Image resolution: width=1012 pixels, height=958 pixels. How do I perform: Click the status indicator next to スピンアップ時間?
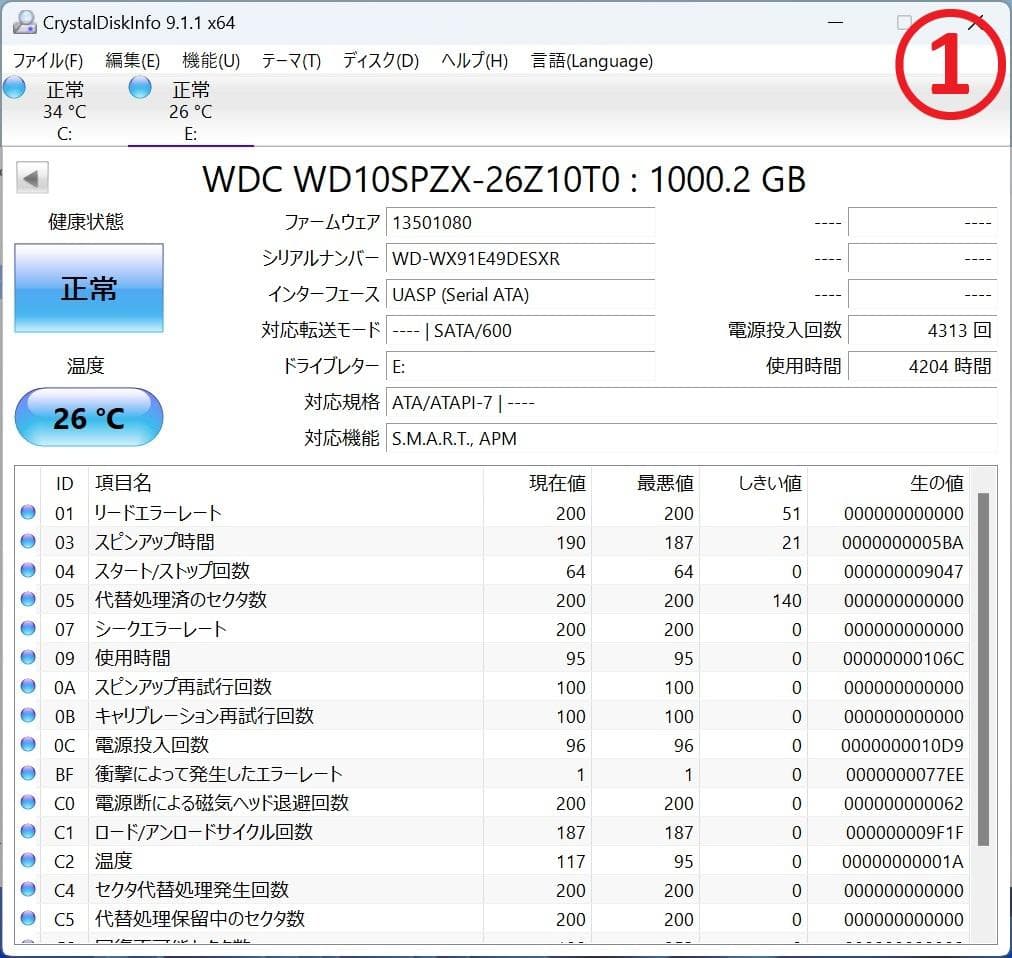[28, 542]
